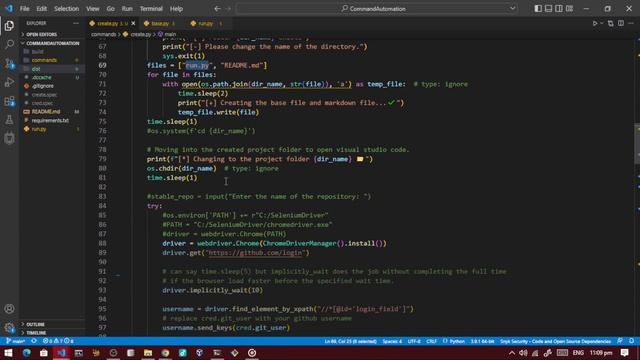Image resolution: width=640 pixels, height=360 pixels.
Task: Open the errors and warnings status indicator
Action: coord(58,341)
